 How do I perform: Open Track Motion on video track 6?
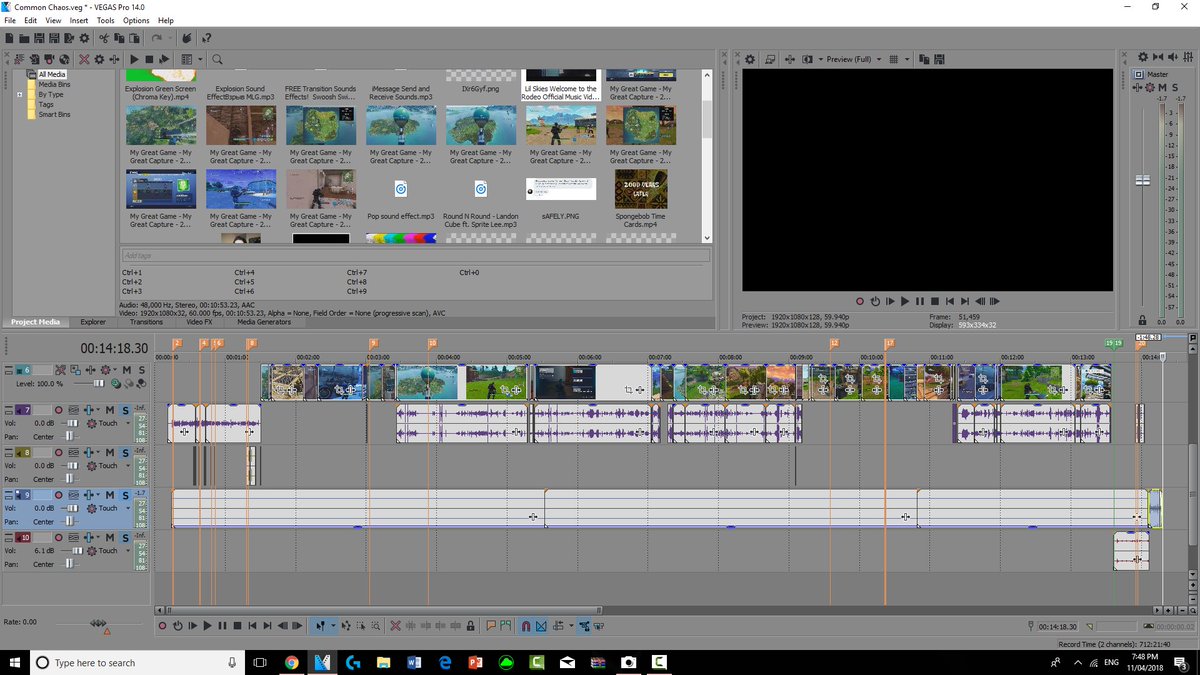tap(73, 370)
